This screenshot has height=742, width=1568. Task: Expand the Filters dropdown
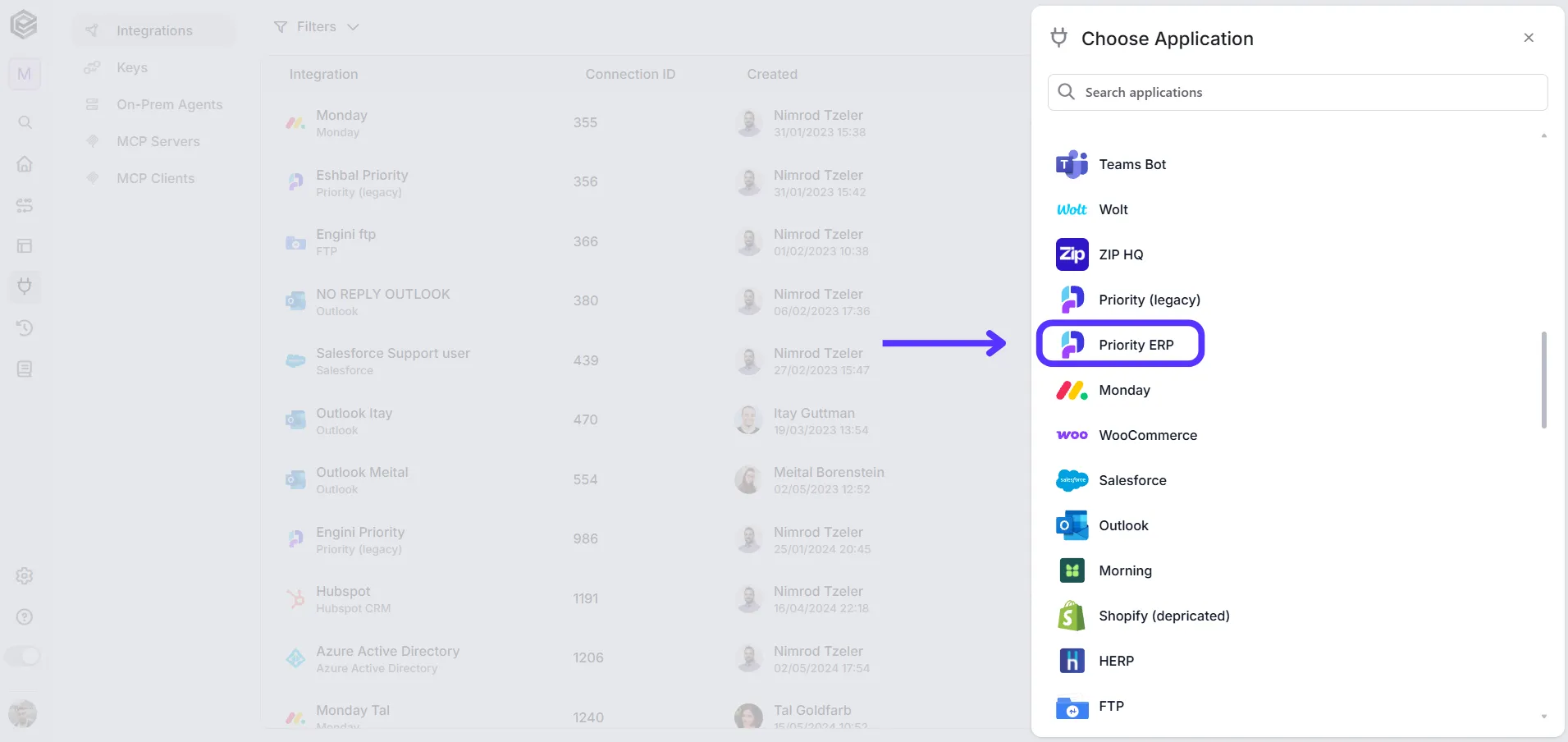click(317, 27)
